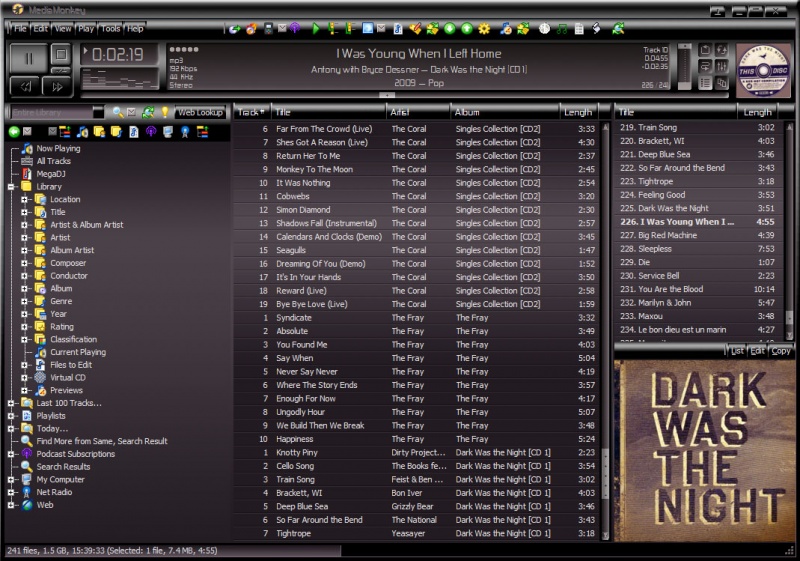The width and height of the screenshot is (800, 561).
Task: Open the View menu
Action: (63, 29)
